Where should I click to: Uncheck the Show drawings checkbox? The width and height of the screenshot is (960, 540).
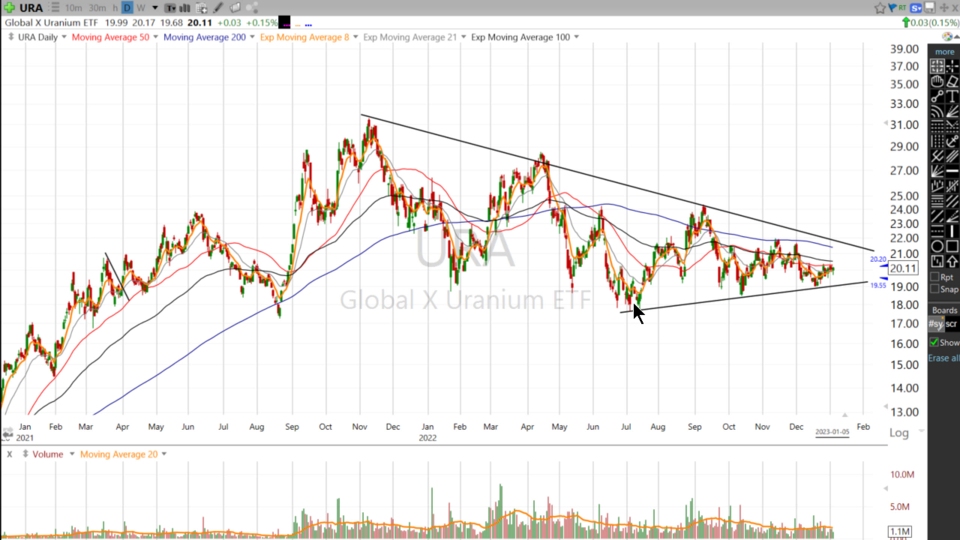[x=934, y=342]
